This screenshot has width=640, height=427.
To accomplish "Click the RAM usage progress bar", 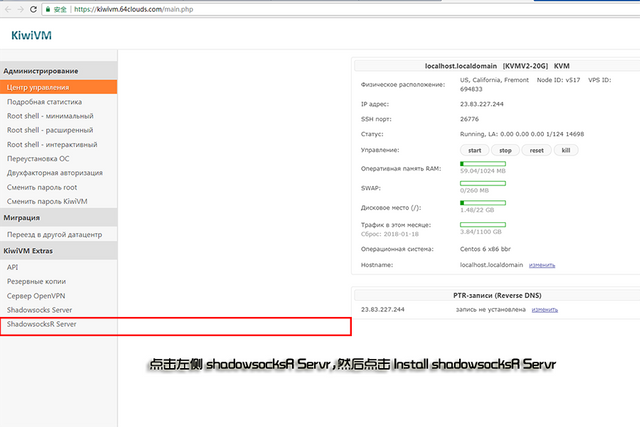I will pyautogui.click(x=483, y=164).
